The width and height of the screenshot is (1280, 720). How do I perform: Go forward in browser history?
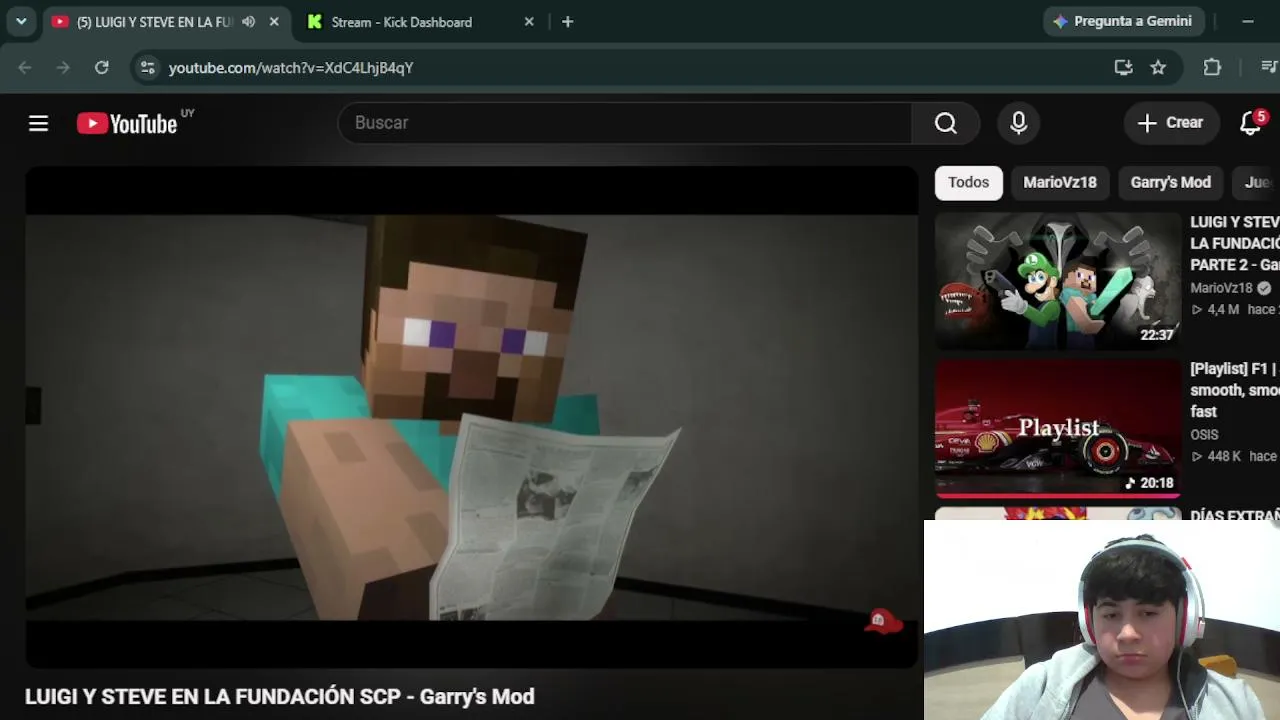63,67
